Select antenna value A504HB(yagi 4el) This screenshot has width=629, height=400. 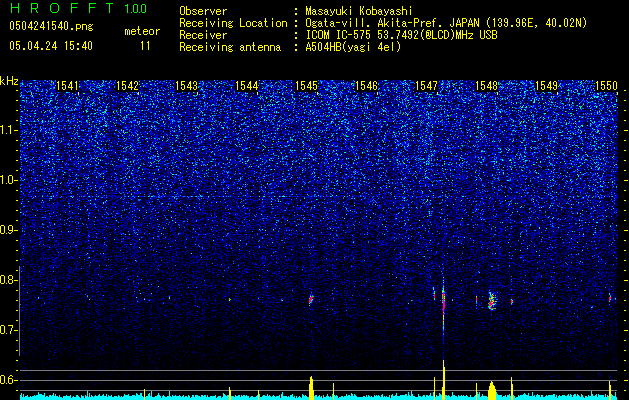coord(353,47)
